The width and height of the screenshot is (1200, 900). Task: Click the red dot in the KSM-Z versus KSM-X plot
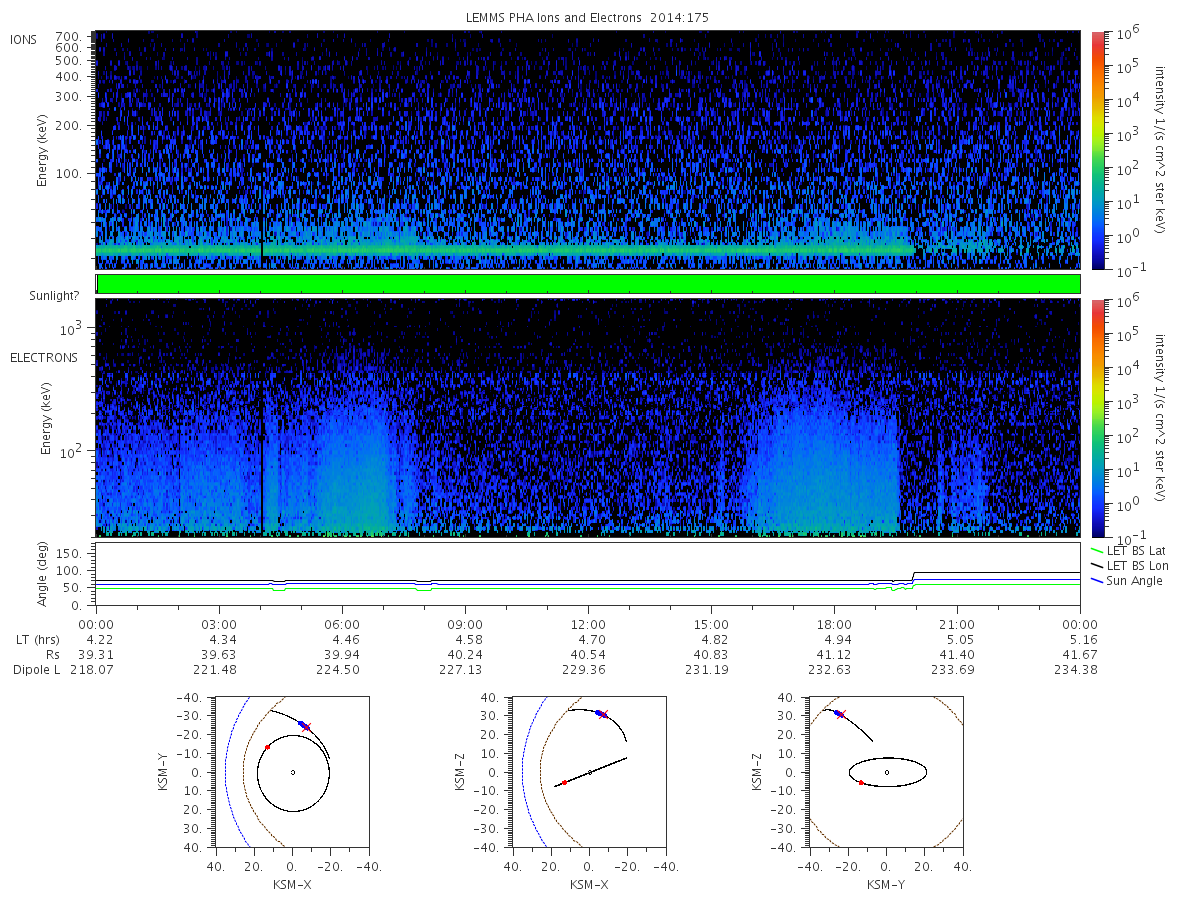(564, 782)
